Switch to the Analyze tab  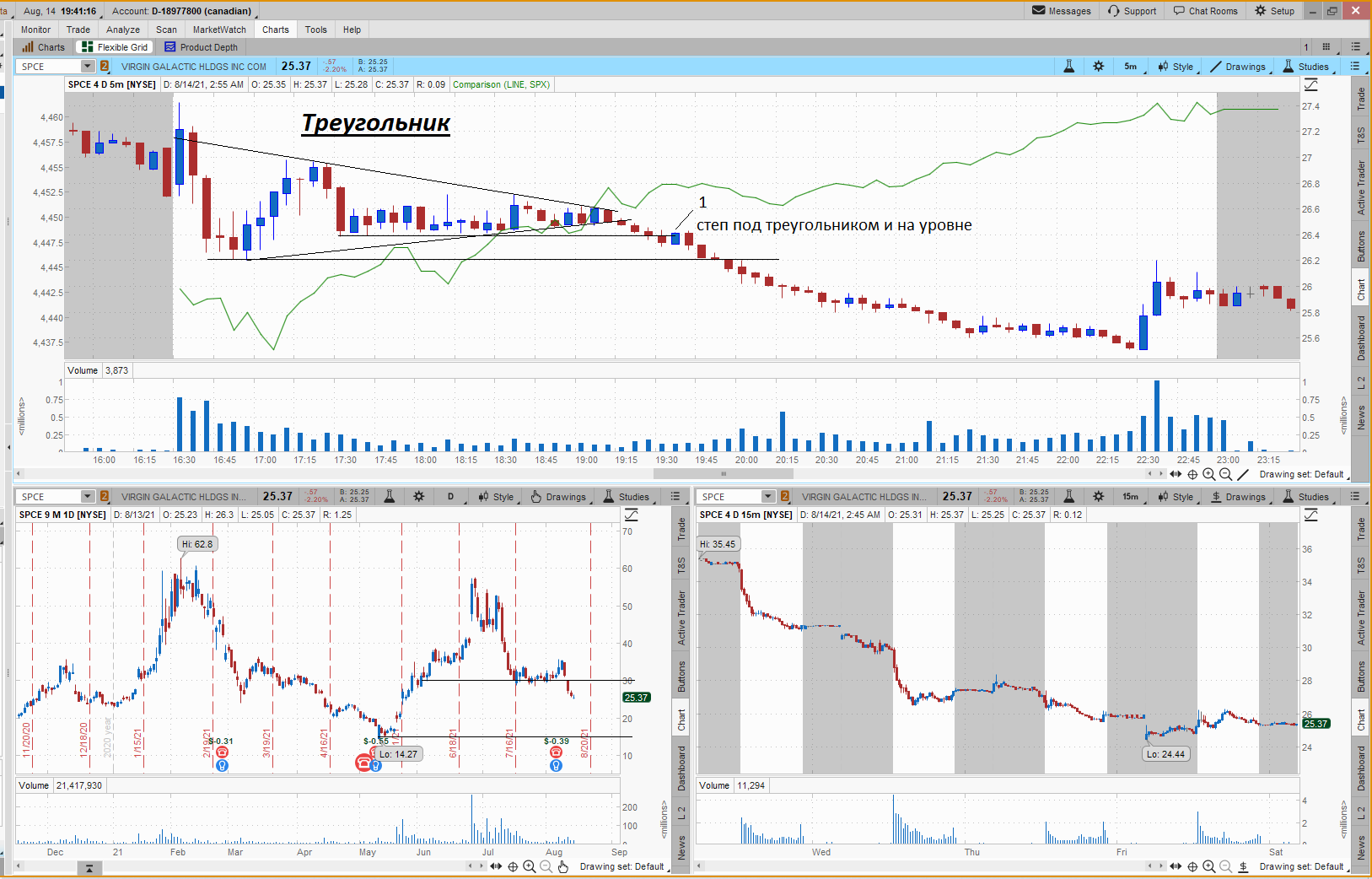(x=123, y=30)
